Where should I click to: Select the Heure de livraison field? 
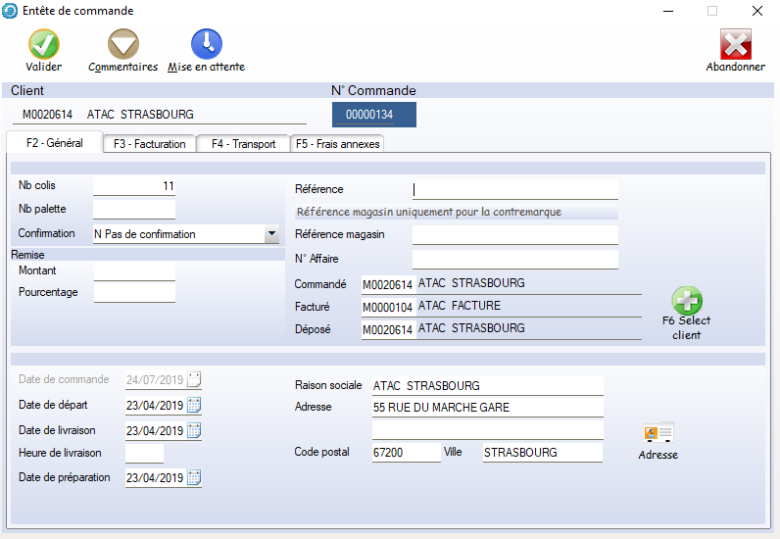pyautogui.click(x=144, y=454)
